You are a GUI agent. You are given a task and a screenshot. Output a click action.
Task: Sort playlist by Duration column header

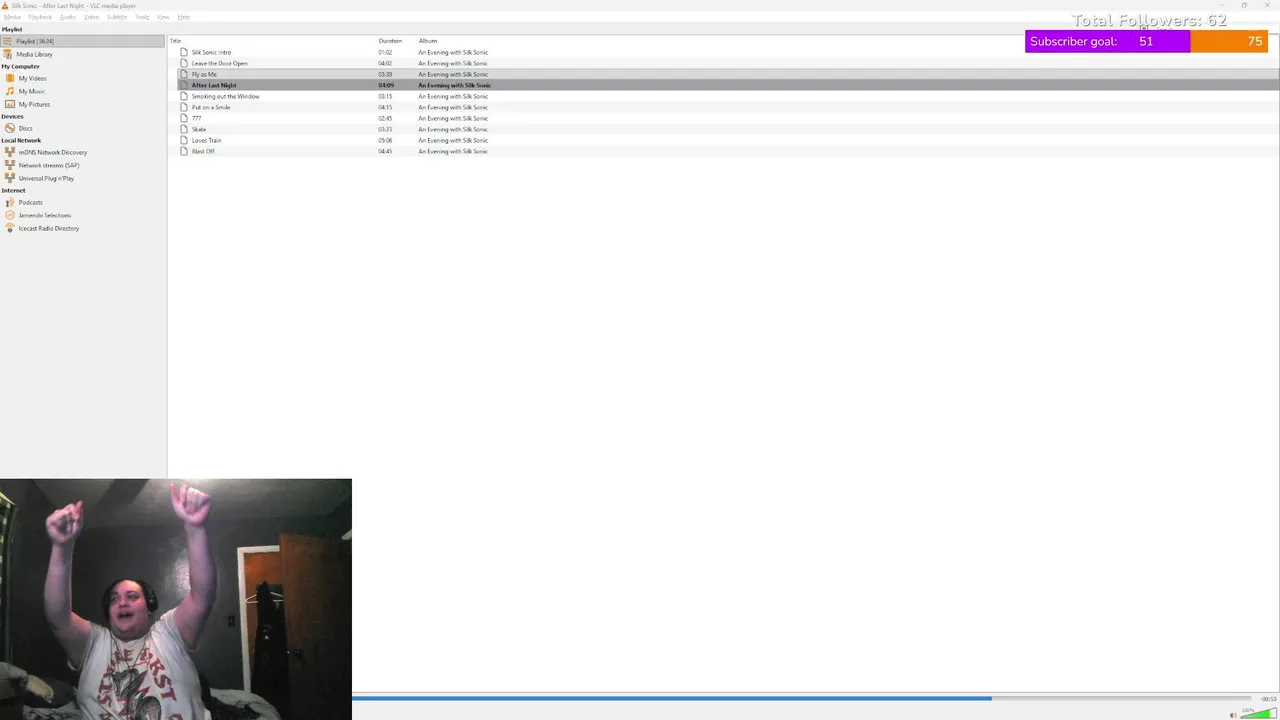pos(390,41)
